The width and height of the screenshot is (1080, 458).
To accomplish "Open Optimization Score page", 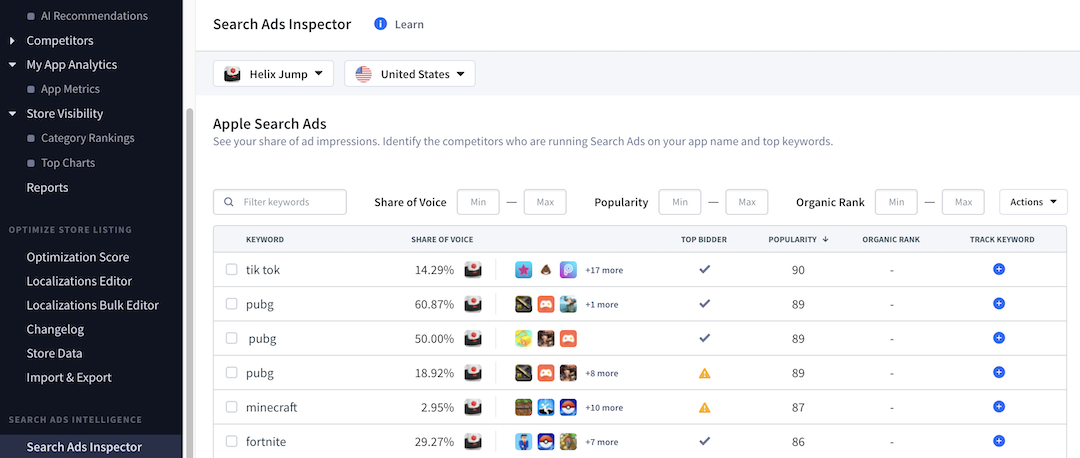I will 78,257.
